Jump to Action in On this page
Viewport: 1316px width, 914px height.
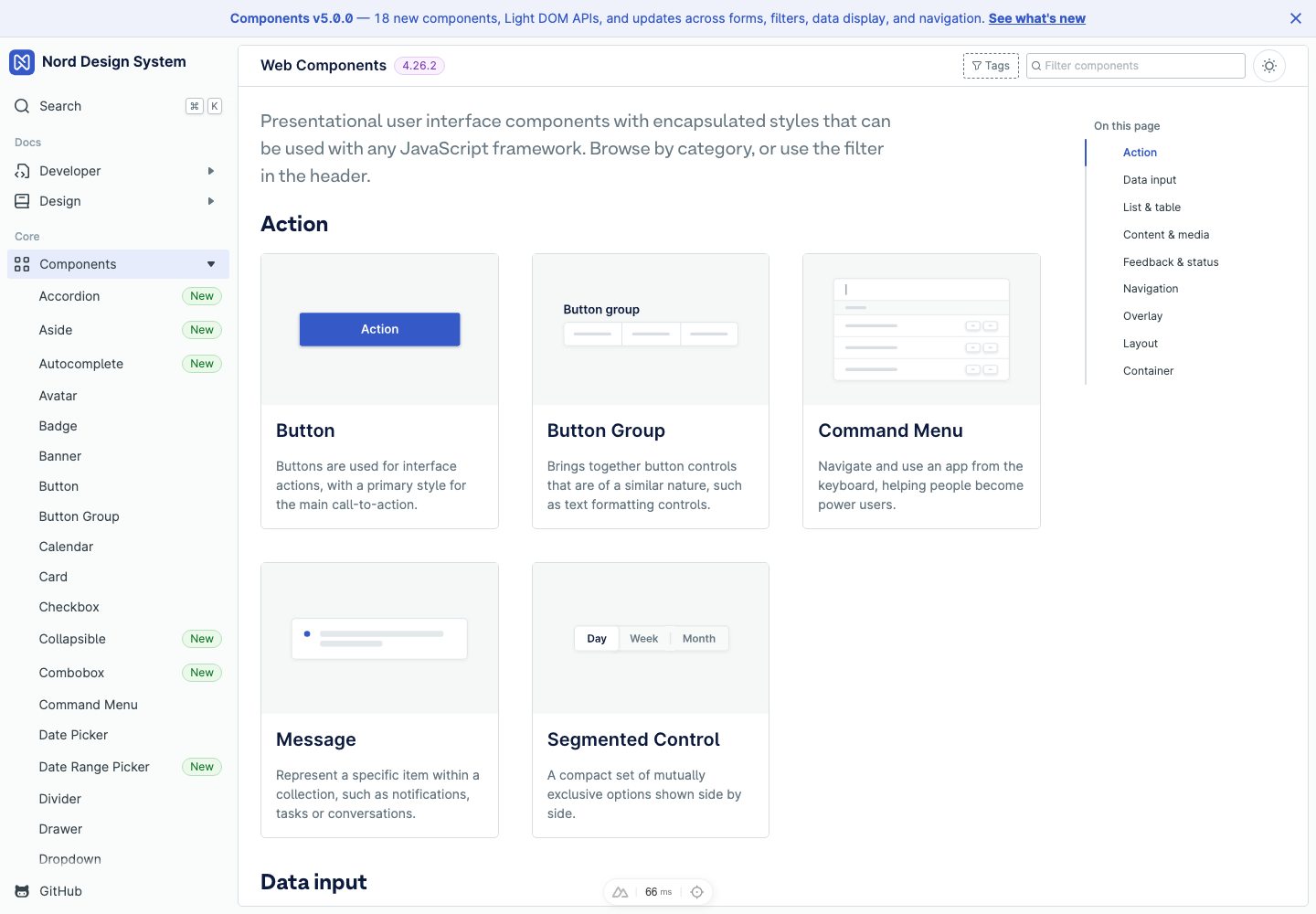(x=1140, y=153)
